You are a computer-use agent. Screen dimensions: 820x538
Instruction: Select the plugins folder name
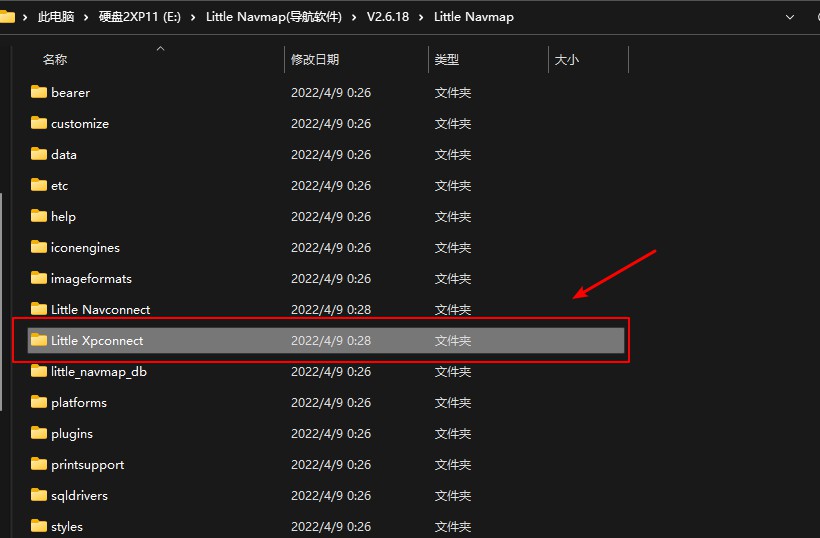point(72,434)
